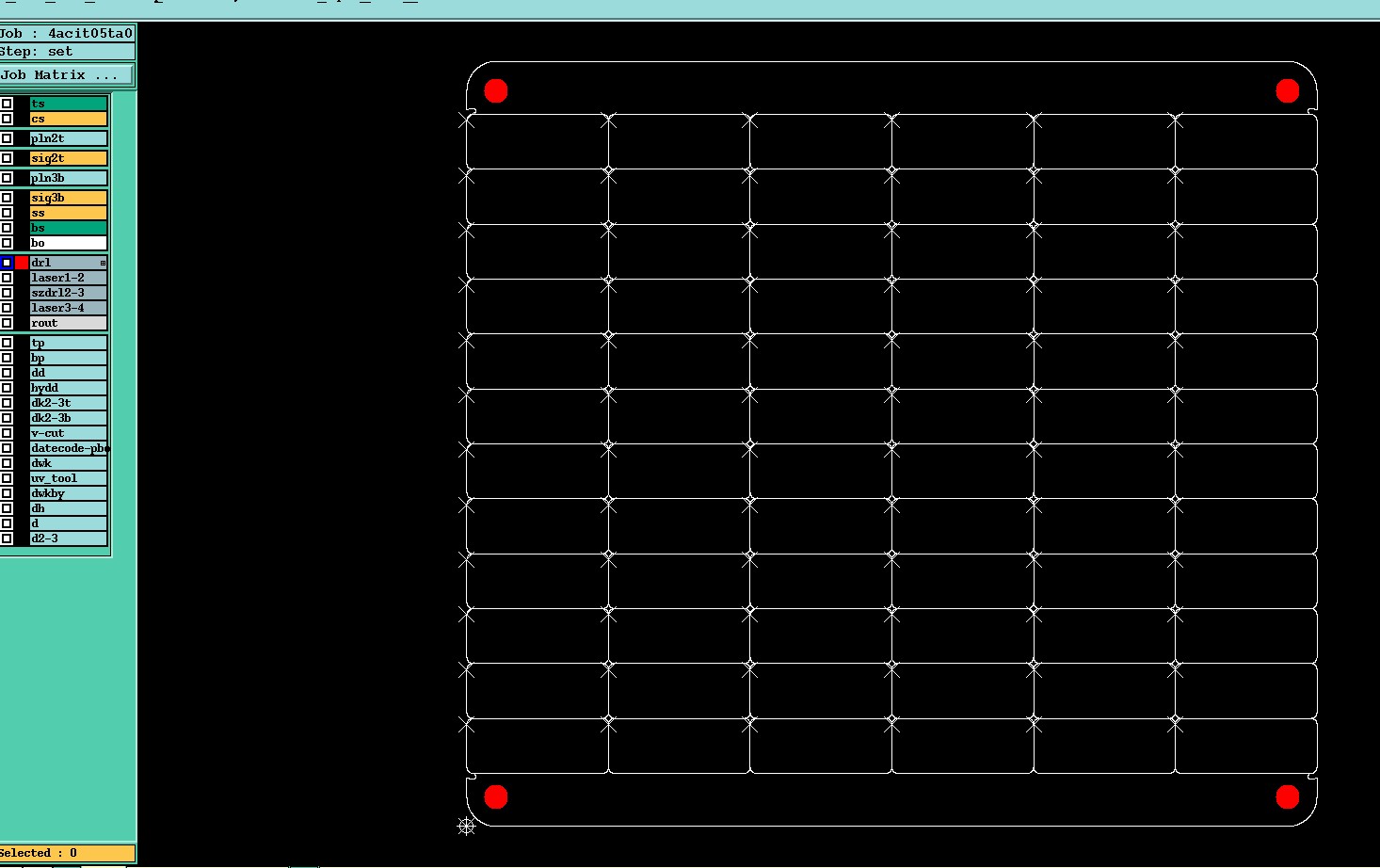Select the tp layer name

[68, 343]
